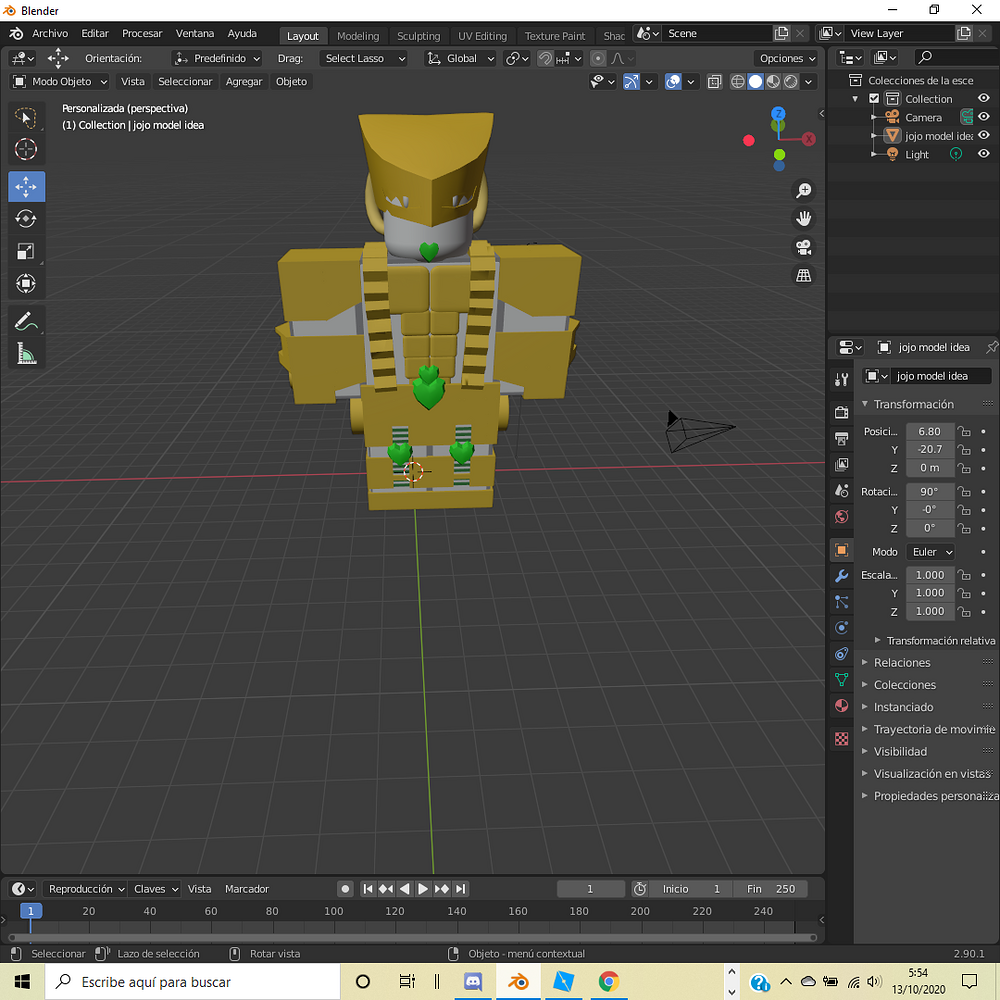
Task: Select the Move tool in the toolbar
Action: pos(26,186)
